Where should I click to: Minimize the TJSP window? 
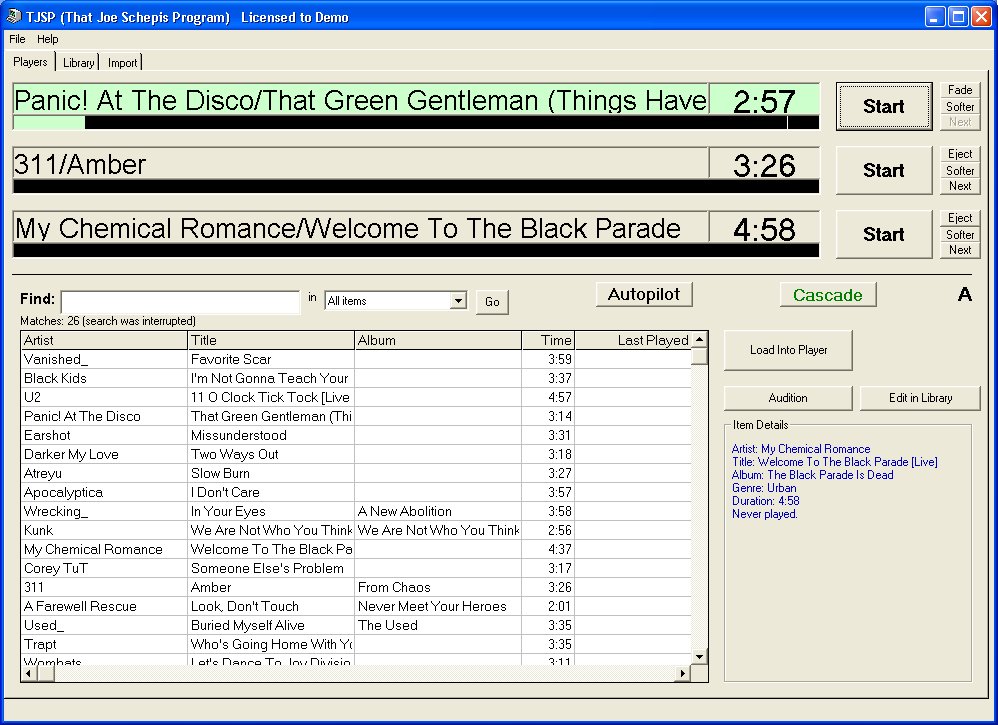click(934, 17)
